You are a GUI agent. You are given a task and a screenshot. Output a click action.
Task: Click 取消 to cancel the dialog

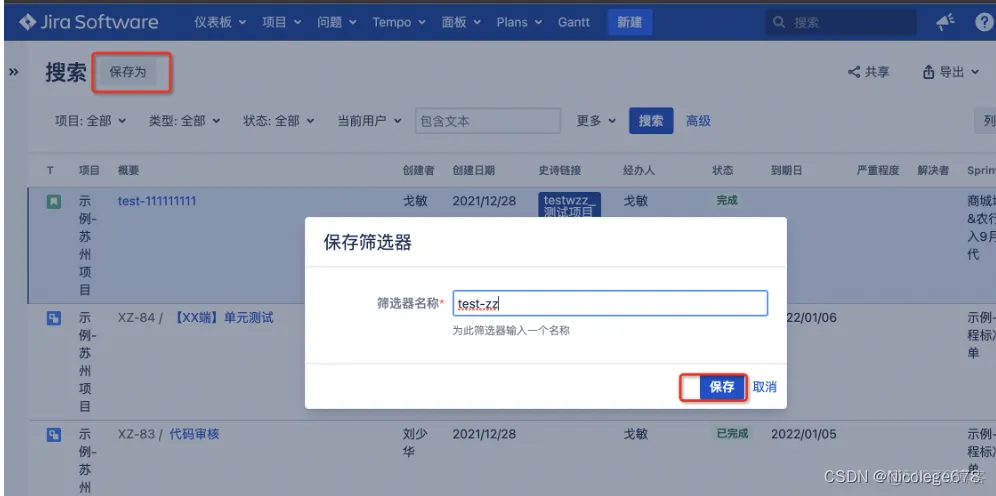coord(764,387)
